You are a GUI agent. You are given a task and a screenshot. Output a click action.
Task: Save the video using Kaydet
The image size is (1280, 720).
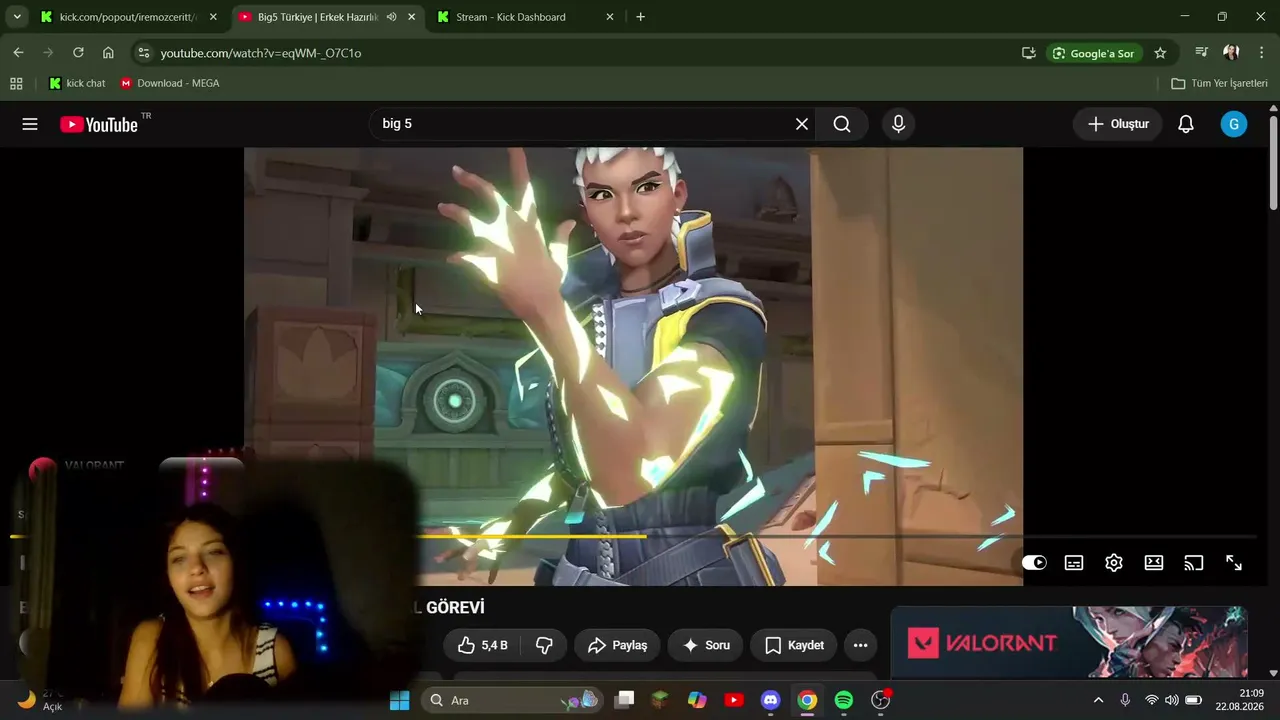click(x=794, y=645)
